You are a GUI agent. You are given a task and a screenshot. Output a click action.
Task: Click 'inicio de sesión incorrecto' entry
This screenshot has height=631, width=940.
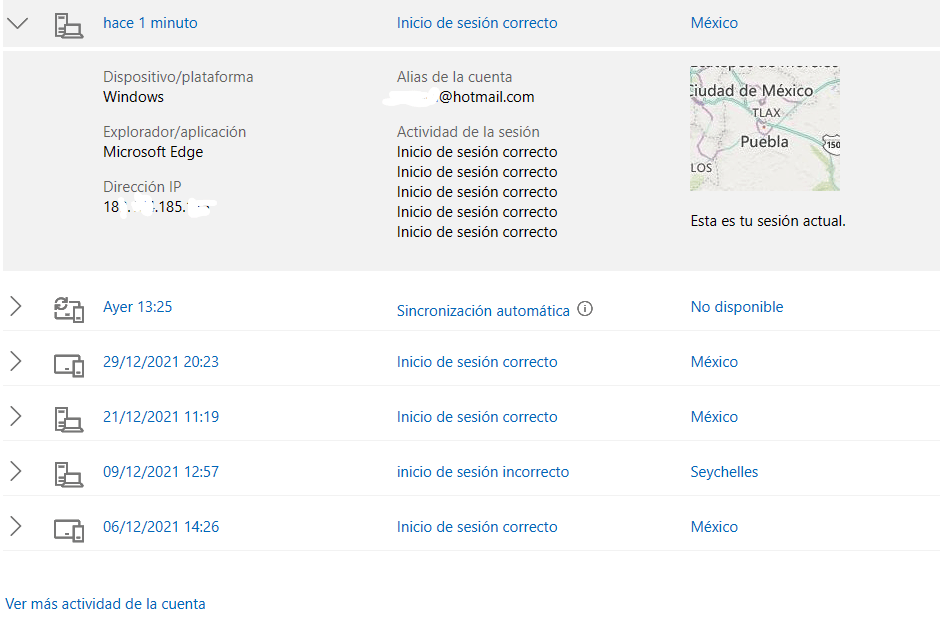click(483, 472)
